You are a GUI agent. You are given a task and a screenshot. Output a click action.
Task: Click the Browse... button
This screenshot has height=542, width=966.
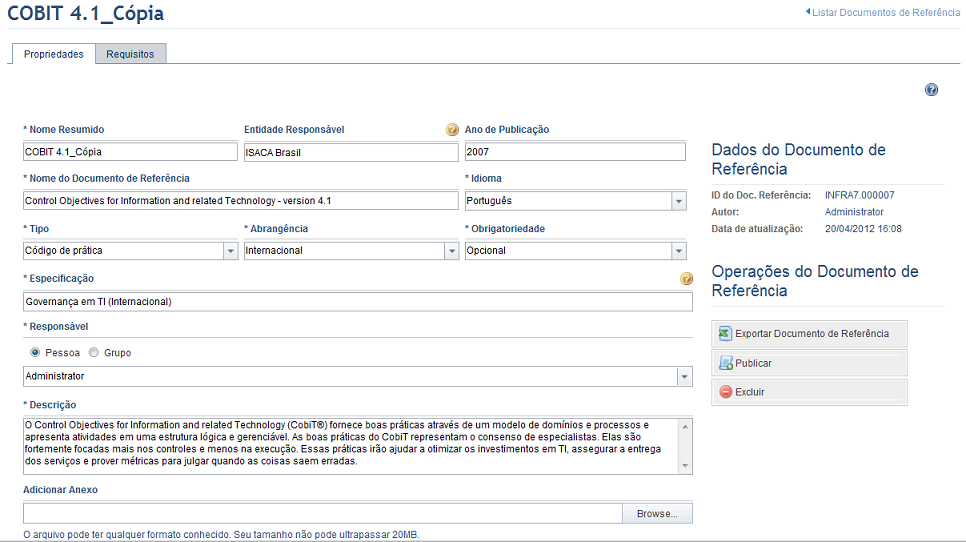tap(657, 514)
